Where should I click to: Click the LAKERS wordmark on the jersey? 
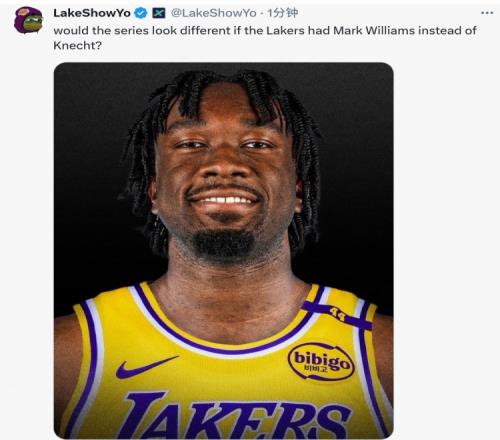234,415
